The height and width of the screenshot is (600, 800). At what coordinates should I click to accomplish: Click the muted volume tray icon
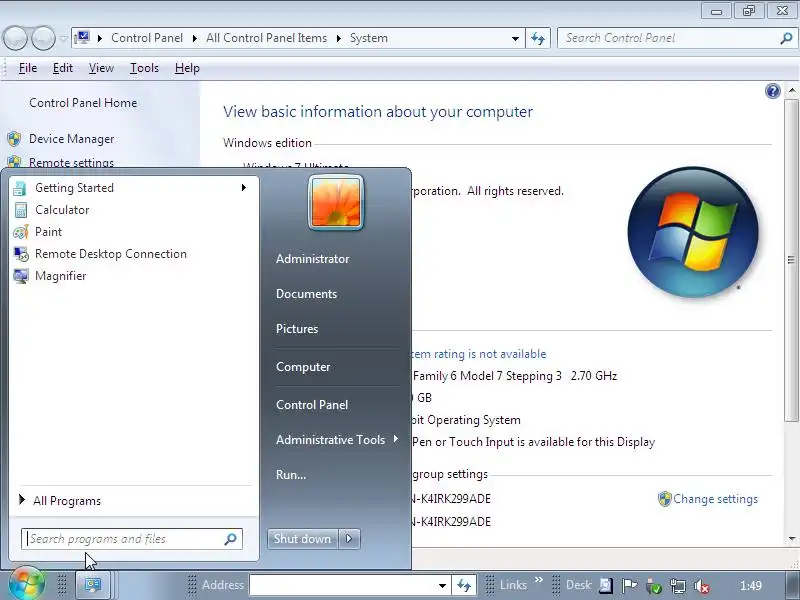point(702,586)
